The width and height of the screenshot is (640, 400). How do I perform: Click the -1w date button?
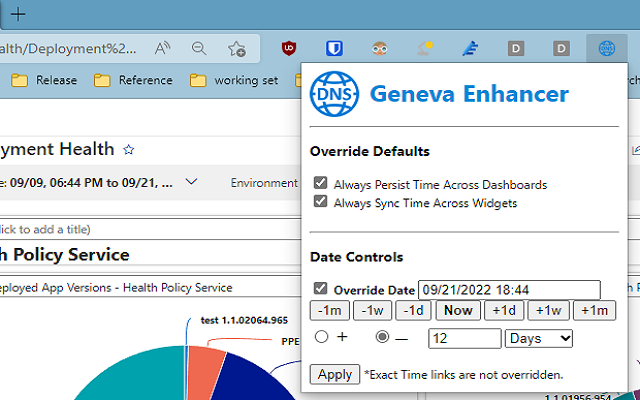coord(372,311)
